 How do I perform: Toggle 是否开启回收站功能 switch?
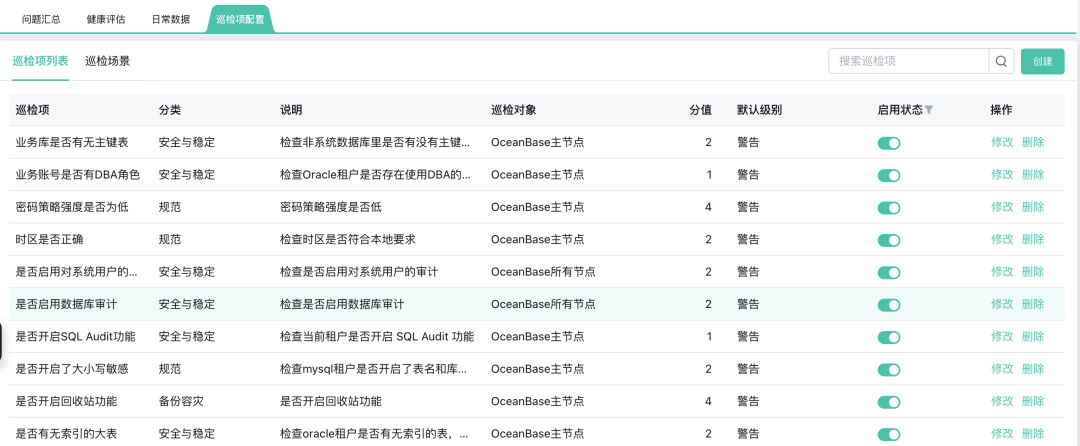(889, 402)
